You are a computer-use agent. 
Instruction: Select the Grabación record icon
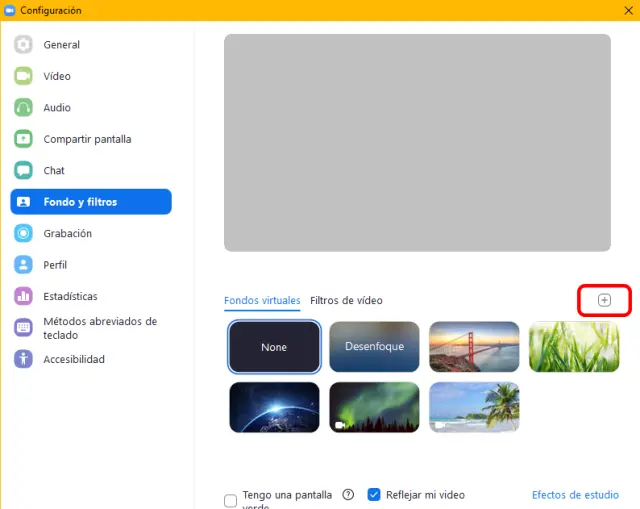tap(24, 233)
